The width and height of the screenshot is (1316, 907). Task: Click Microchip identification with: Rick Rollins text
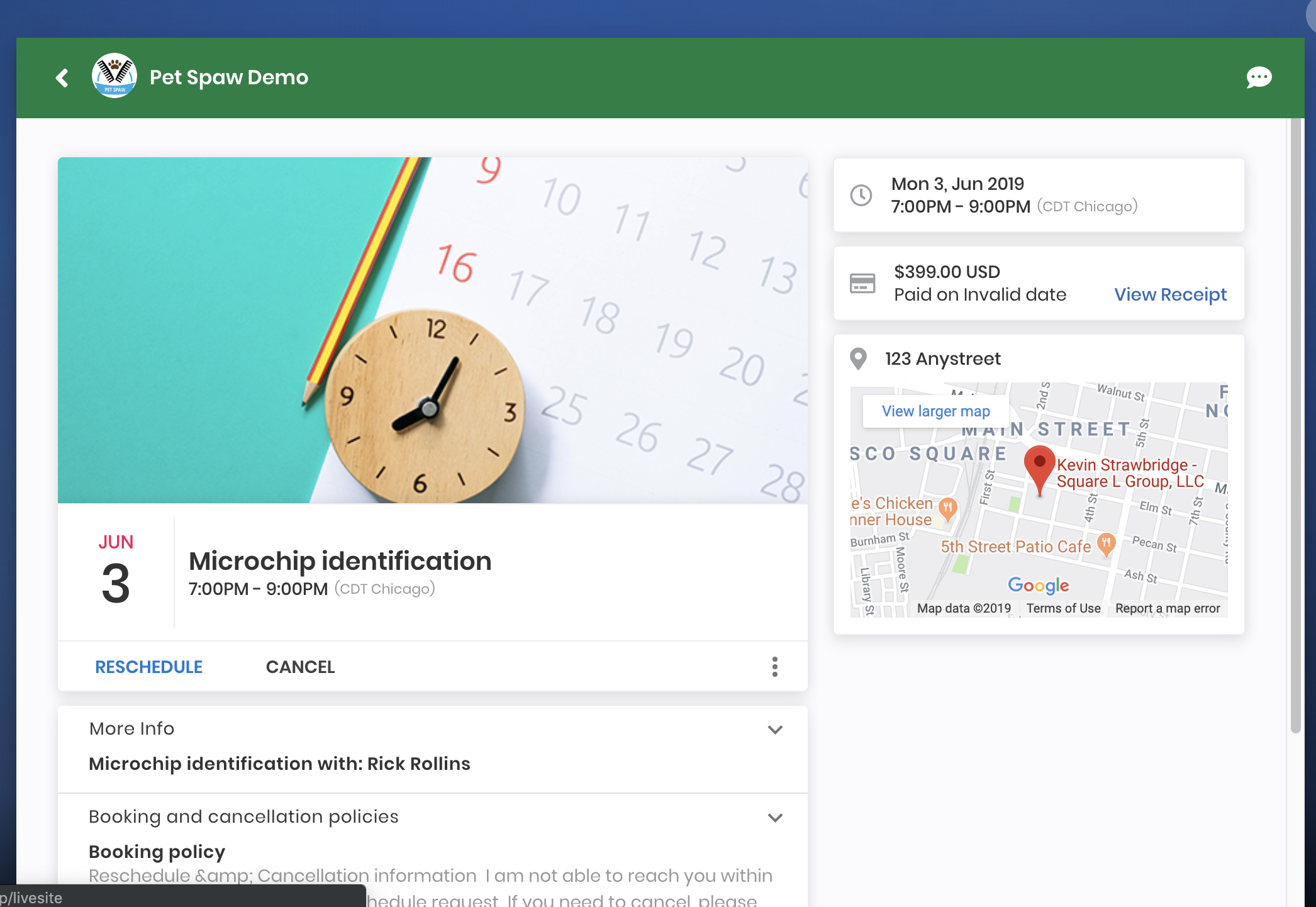coord(279,764)
